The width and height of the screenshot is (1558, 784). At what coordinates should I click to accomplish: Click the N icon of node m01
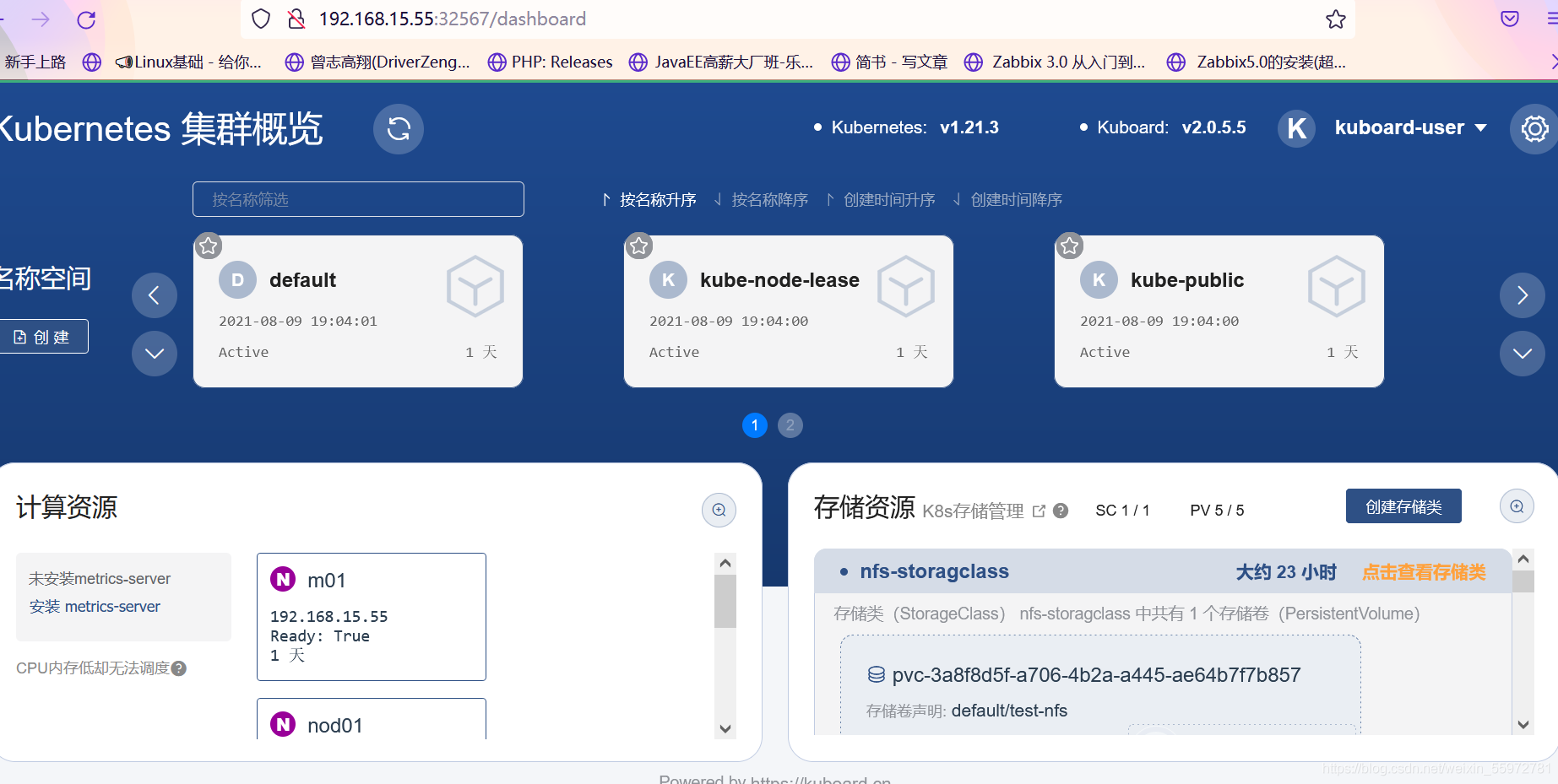click(283, 579)
